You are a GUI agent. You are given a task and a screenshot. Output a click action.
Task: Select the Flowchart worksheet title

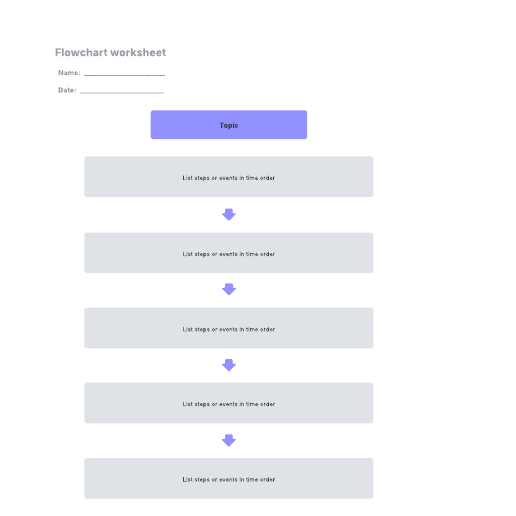coord(110,52)
